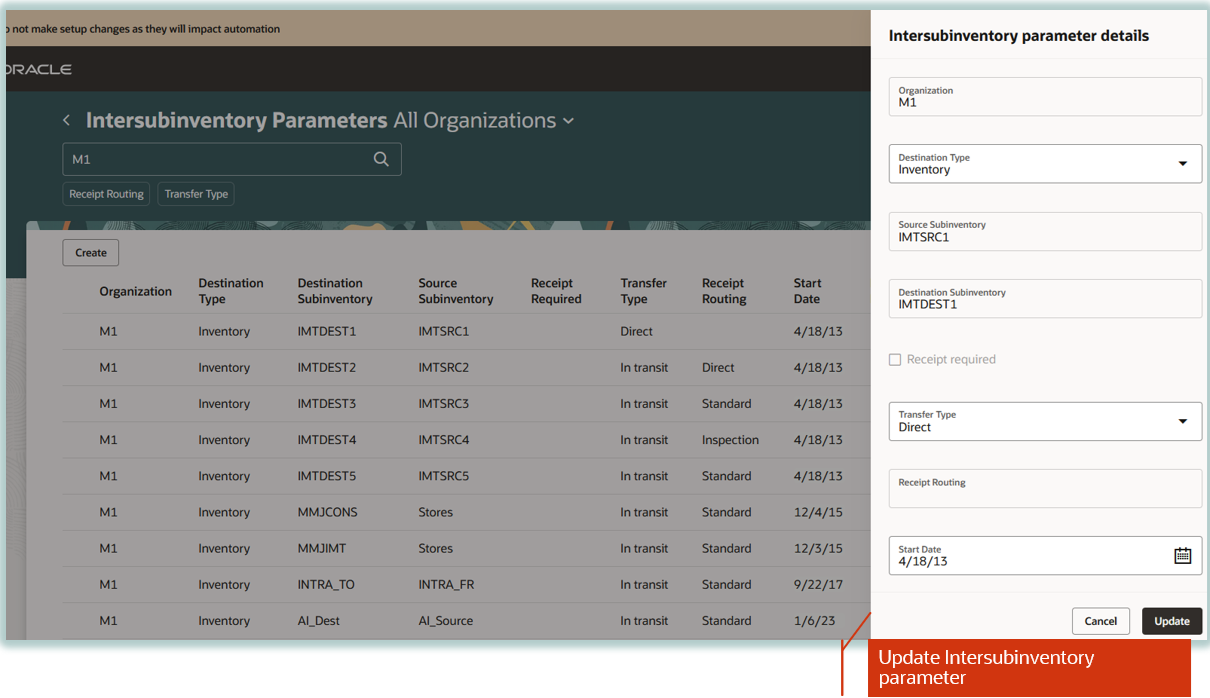
Task: Click the Source Subinventory column header
Action: tap(456, 291)
